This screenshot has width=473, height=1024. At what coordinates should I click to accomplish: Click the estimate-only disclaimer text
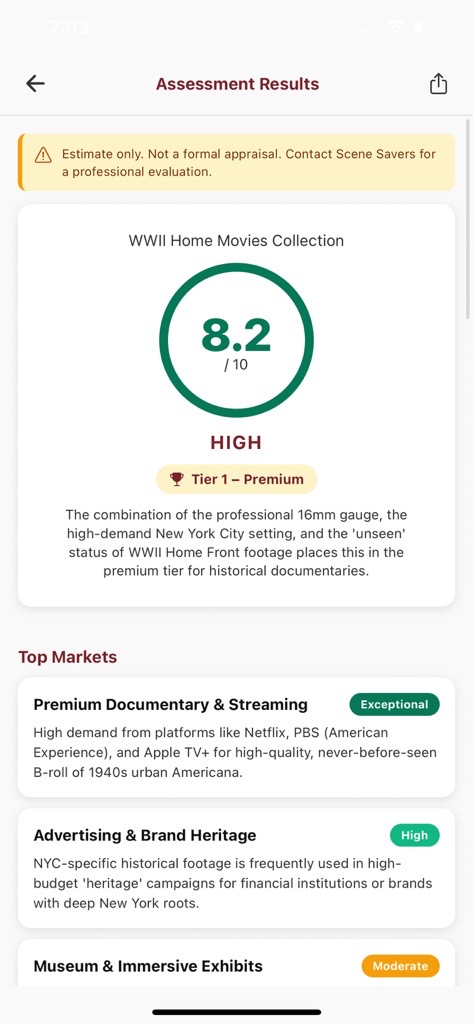[x=248, y=163]
